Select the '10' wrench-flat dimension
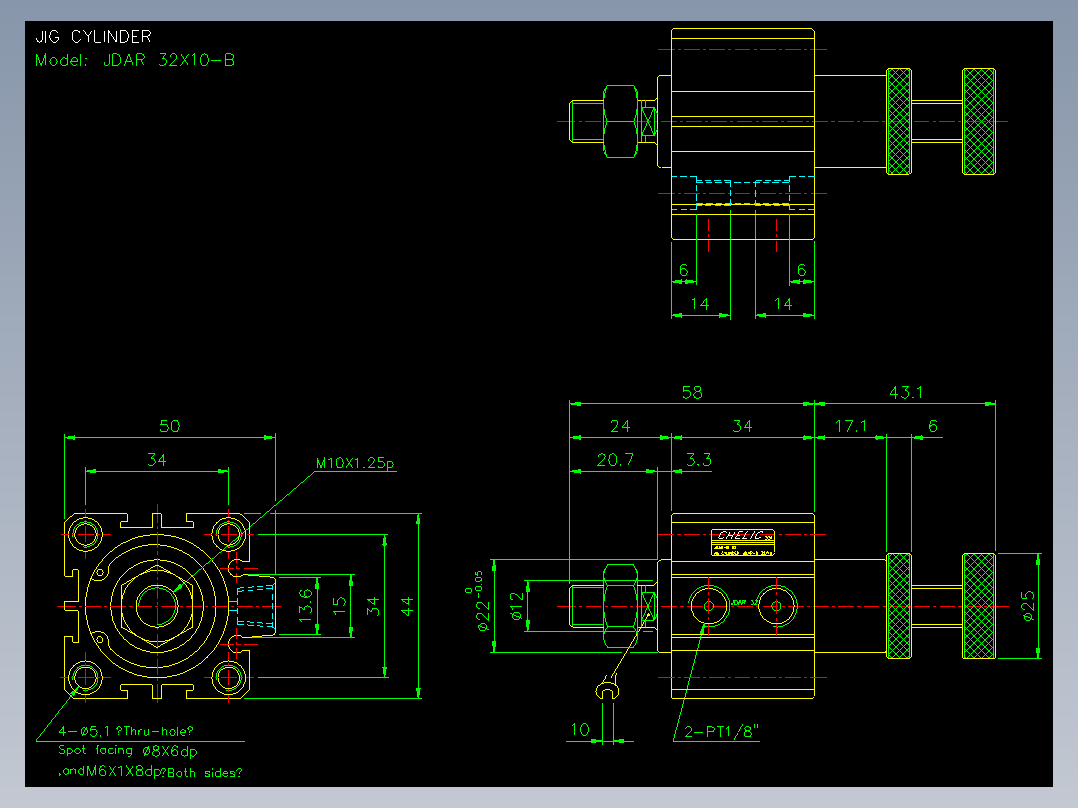 click(x=580, y=730)
